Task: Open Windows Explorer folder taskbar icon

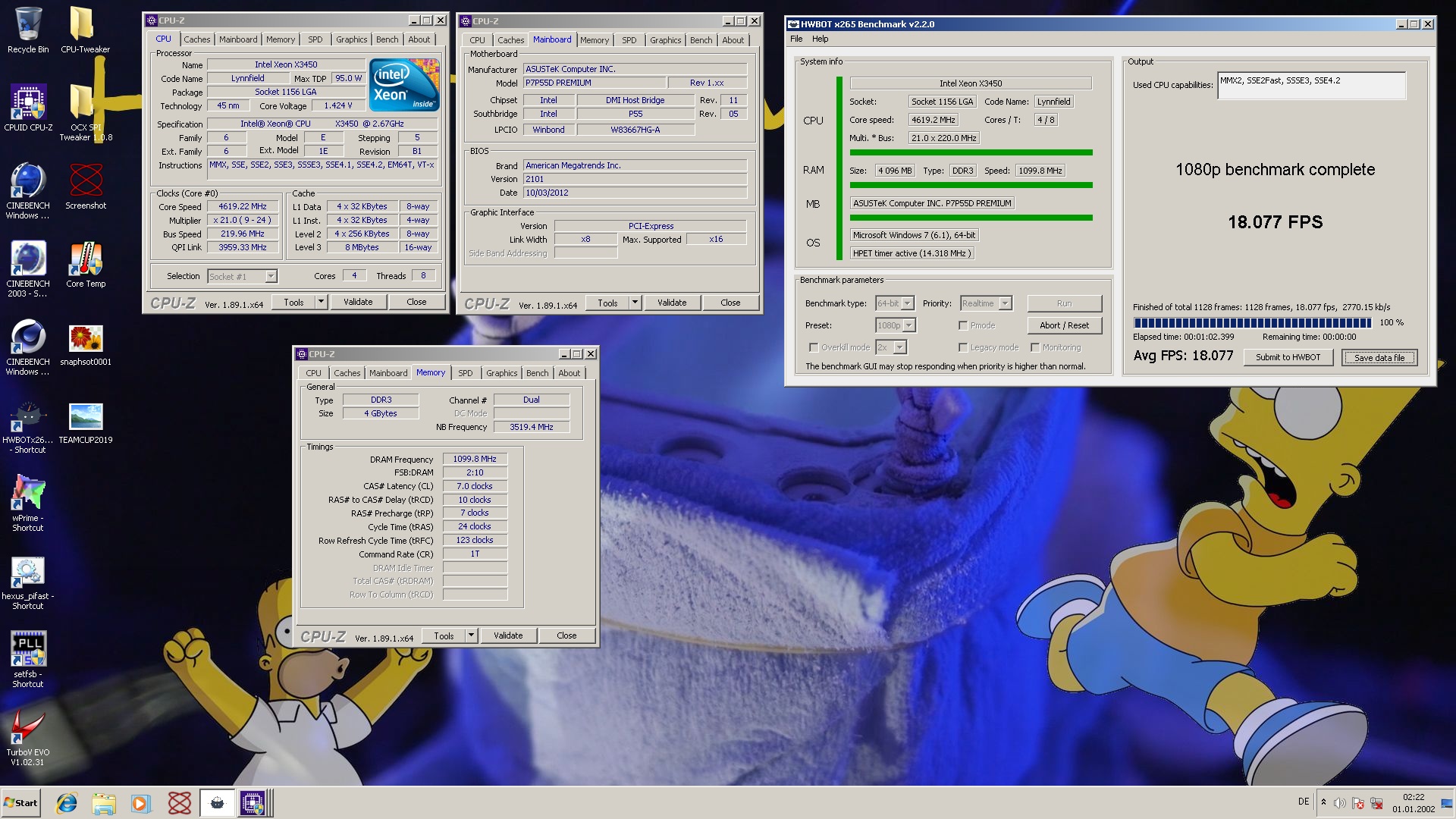Action: (104, 803)
